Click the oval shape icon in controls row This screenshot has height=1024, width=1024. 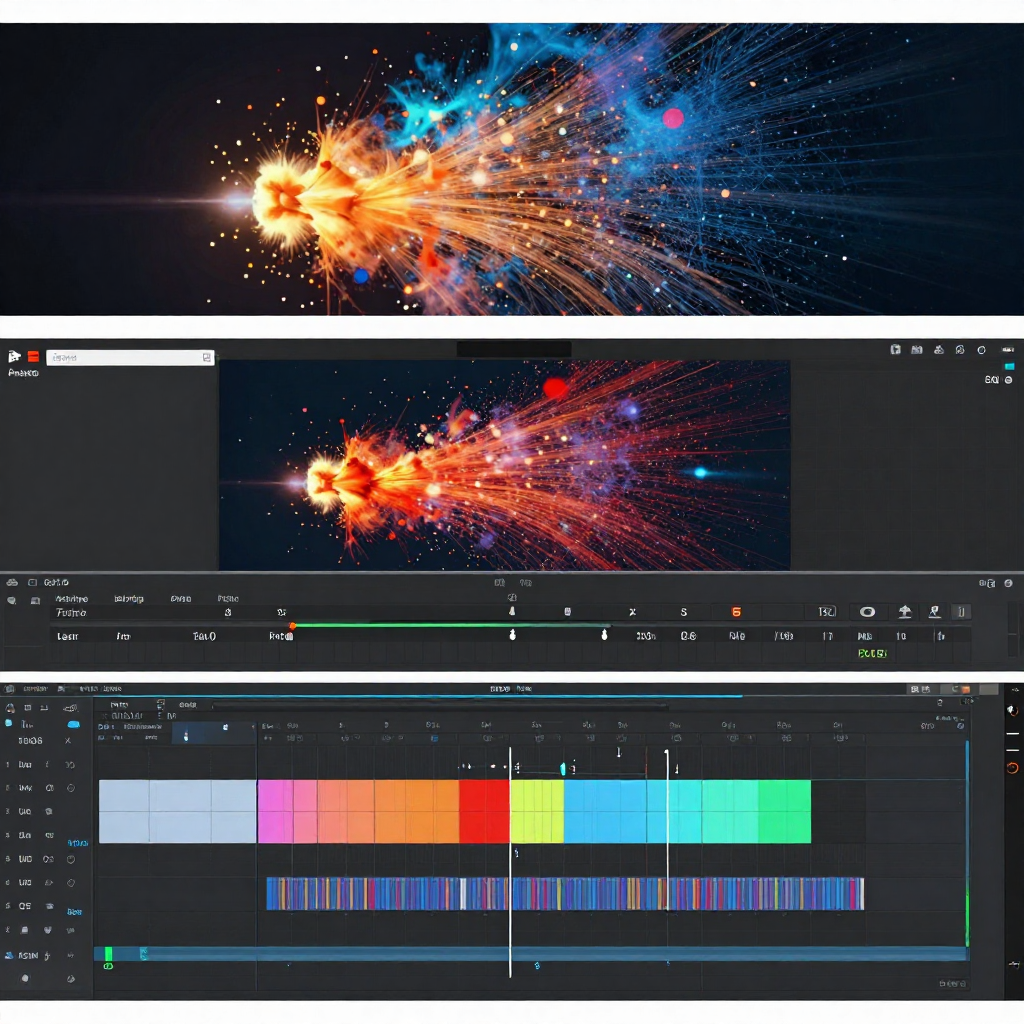click(x=867, y=612)
